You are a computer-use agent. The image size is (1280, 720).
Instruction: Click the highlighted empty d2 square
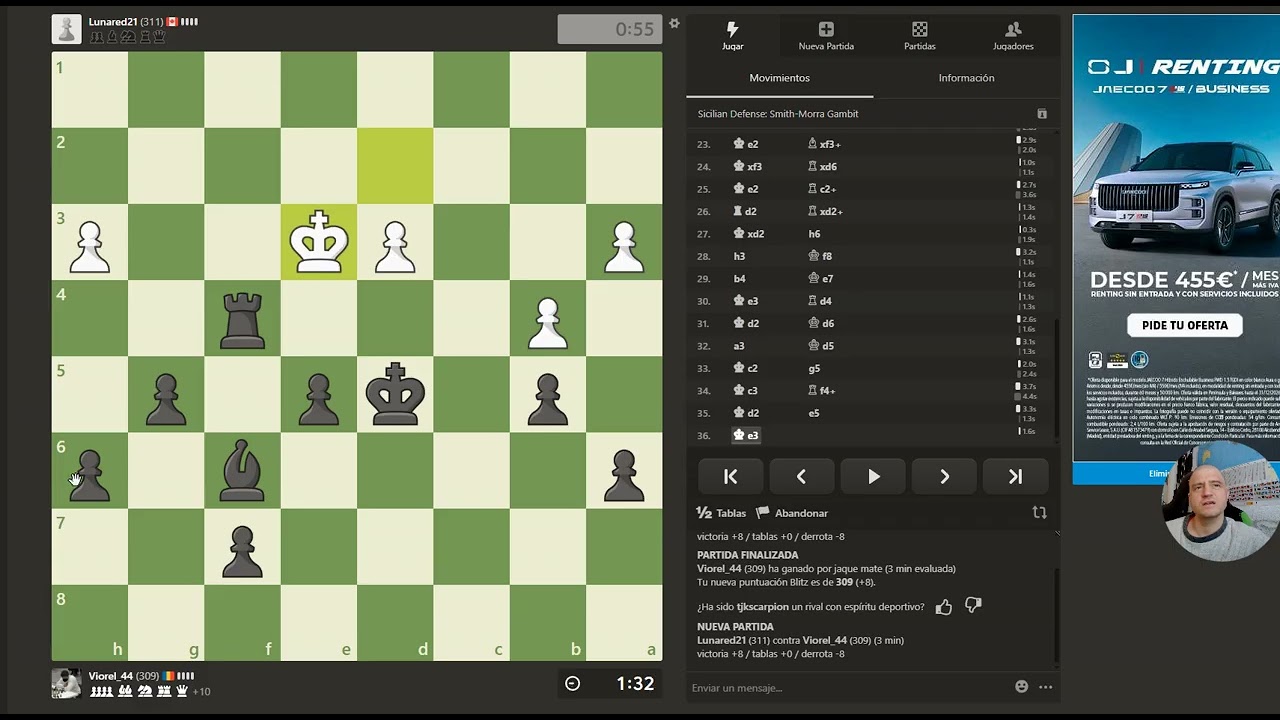pyautogui.click(x=395, y=166)
